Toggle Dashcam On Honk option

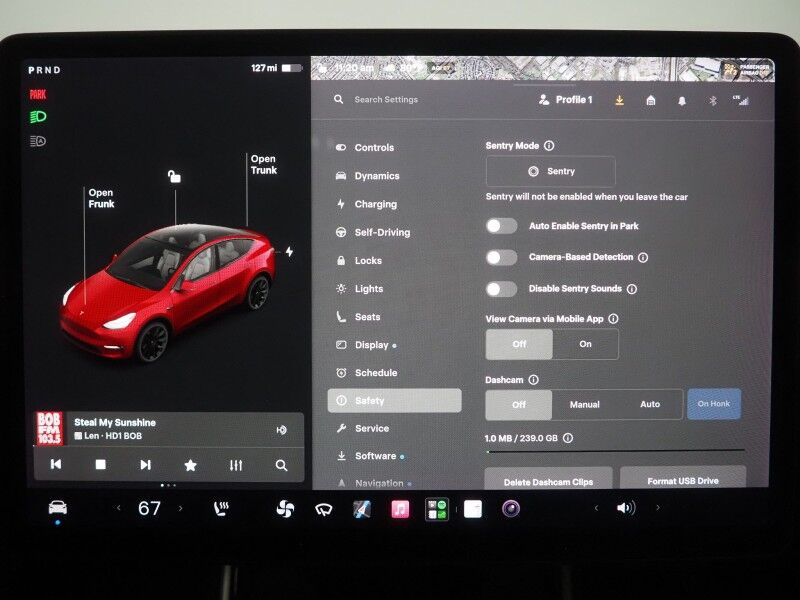coord(714,404)
